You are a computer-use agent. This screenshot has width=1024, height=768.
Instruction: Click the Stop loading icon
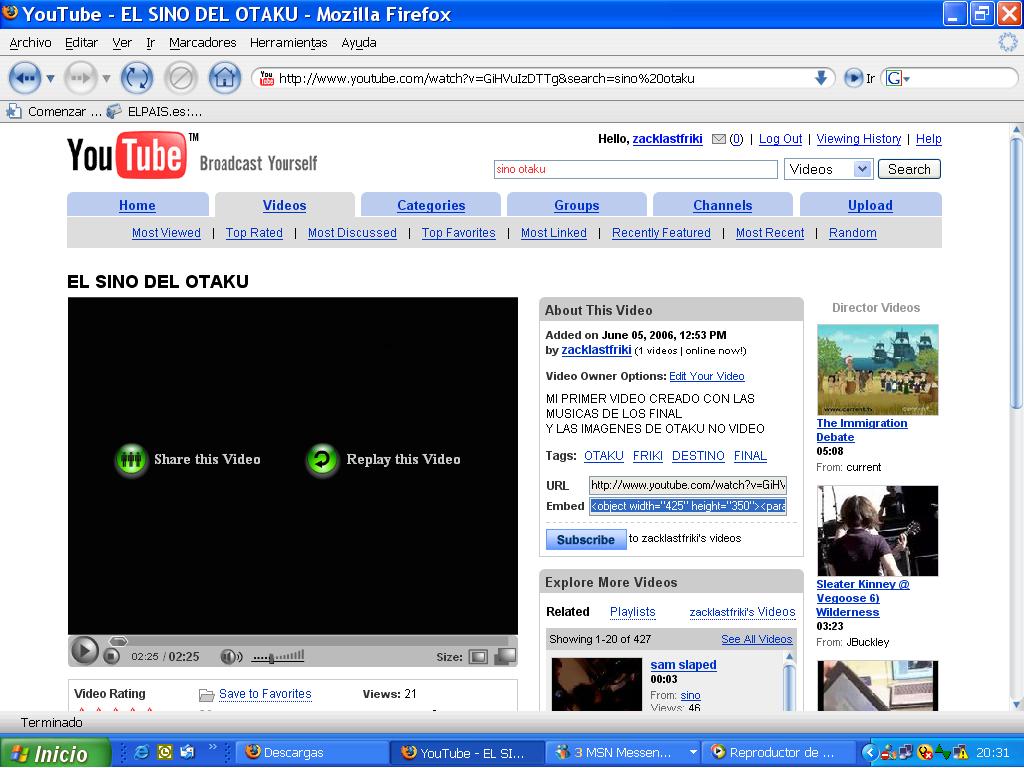(181, 78)
